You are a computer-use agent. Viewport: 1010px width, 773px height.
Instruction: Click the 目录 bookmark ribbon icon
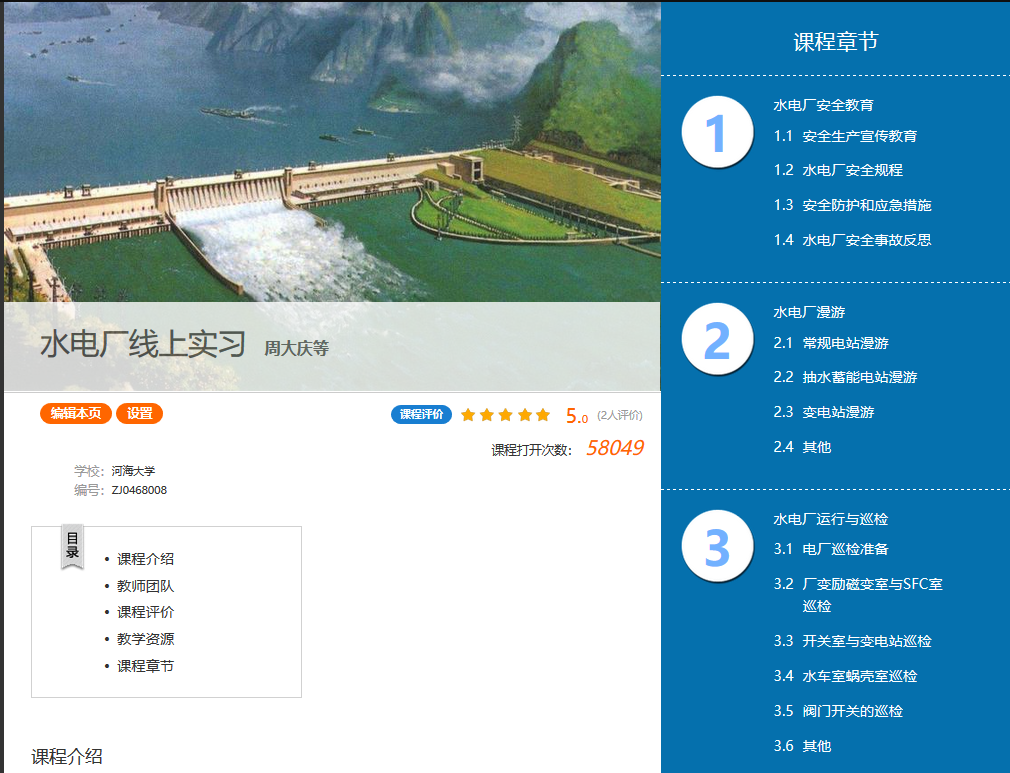pyautogui.click(x=72, y=546)
